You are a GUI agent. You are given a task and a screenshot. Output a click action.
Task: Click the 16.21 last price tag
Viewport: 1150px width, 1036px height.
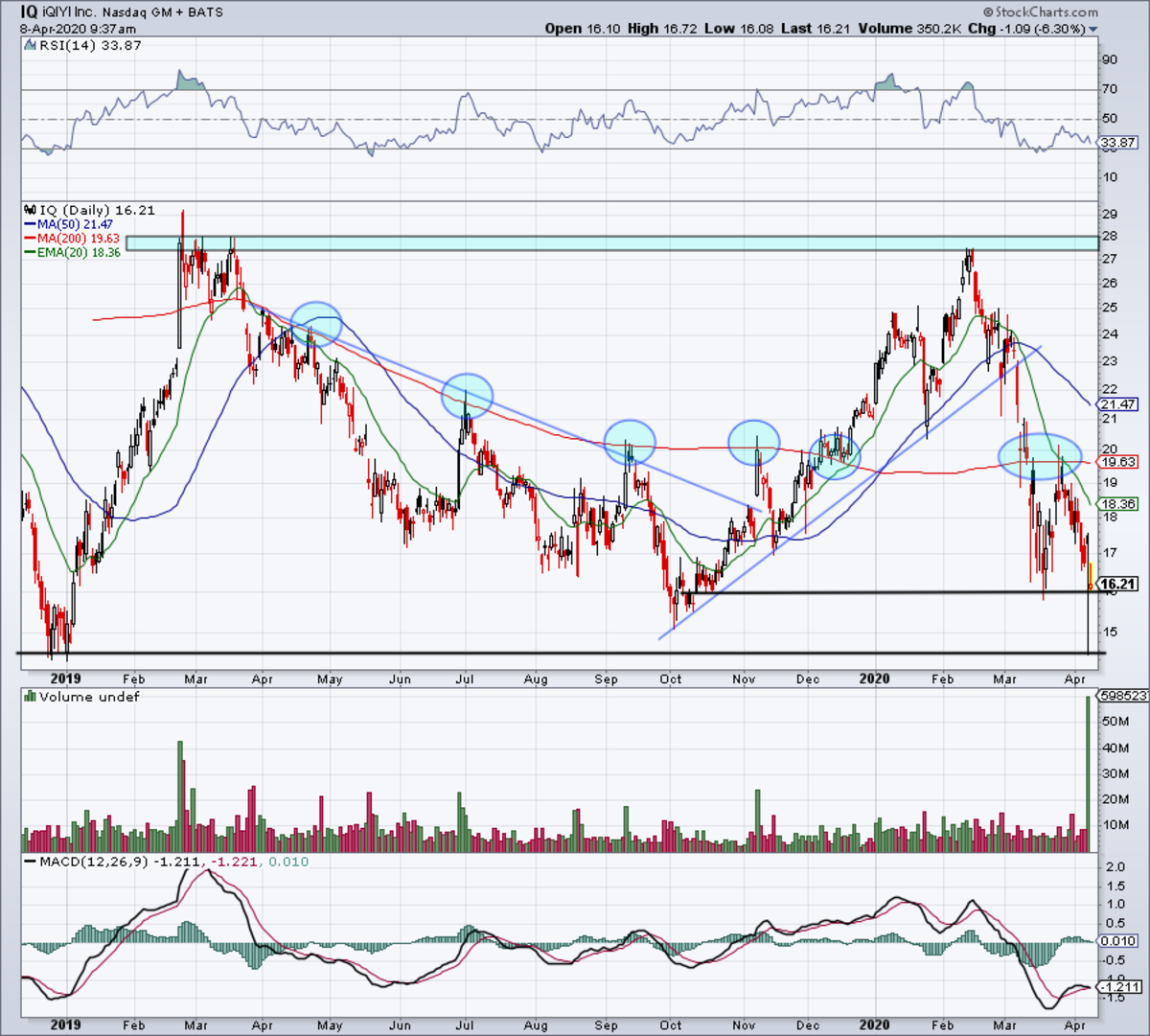point(1118,584)
